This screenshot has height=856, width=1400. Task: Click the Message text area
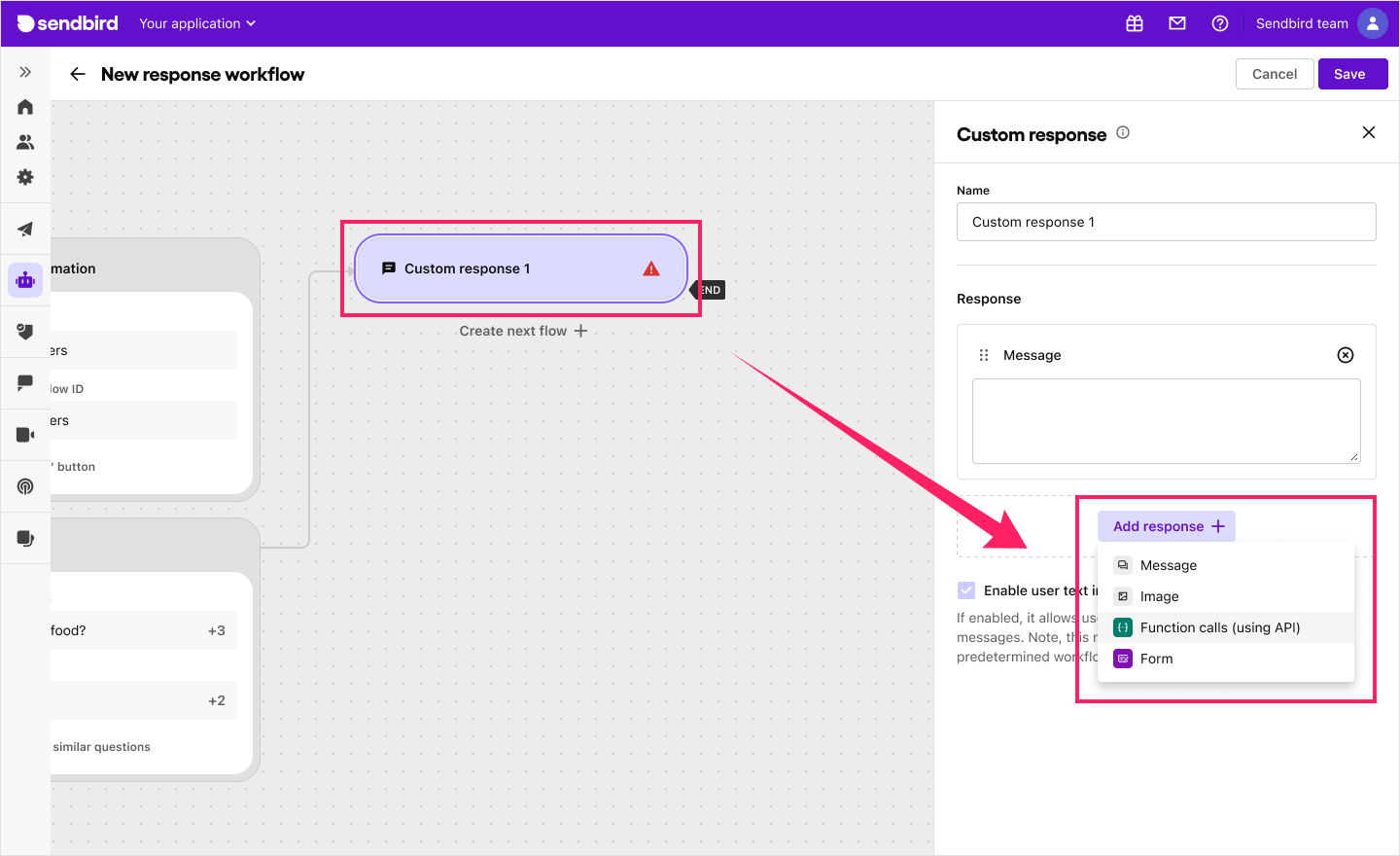click(x=1167, y=421)
